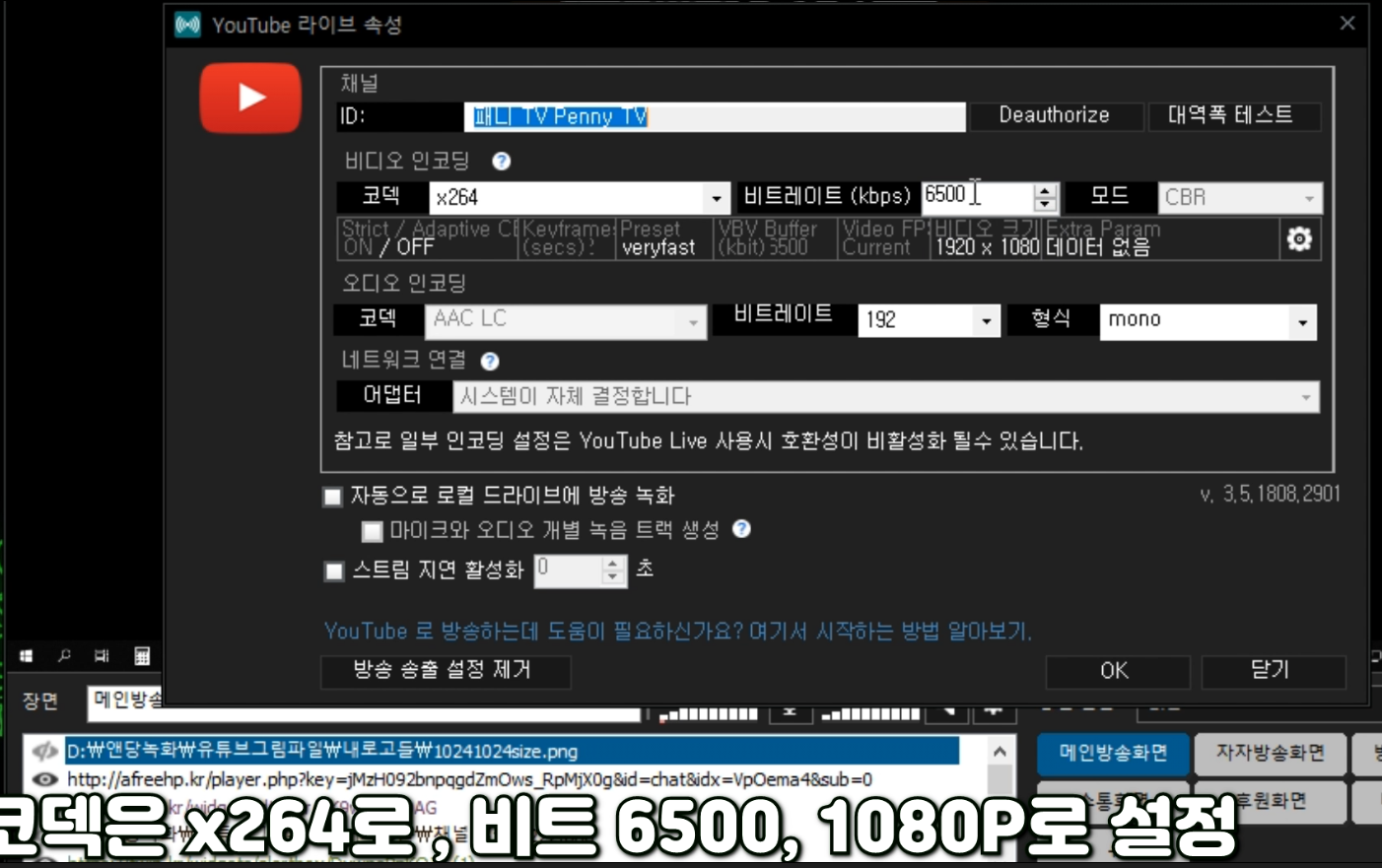The width and height of the screenshot is (1382, 868).
Task: Open YouTube 방송 시작하는 방법 알아보기 link
Action: click(x=678, y=632)
